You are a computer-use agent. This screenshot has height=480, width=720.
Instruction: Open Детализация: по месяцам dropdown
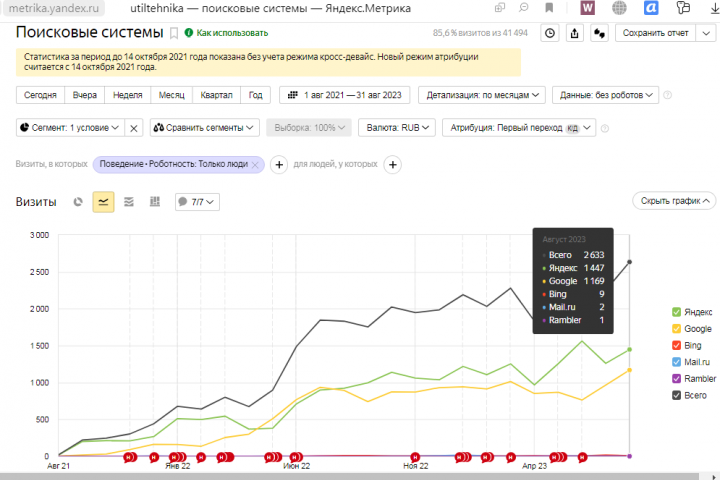(482, 95)
